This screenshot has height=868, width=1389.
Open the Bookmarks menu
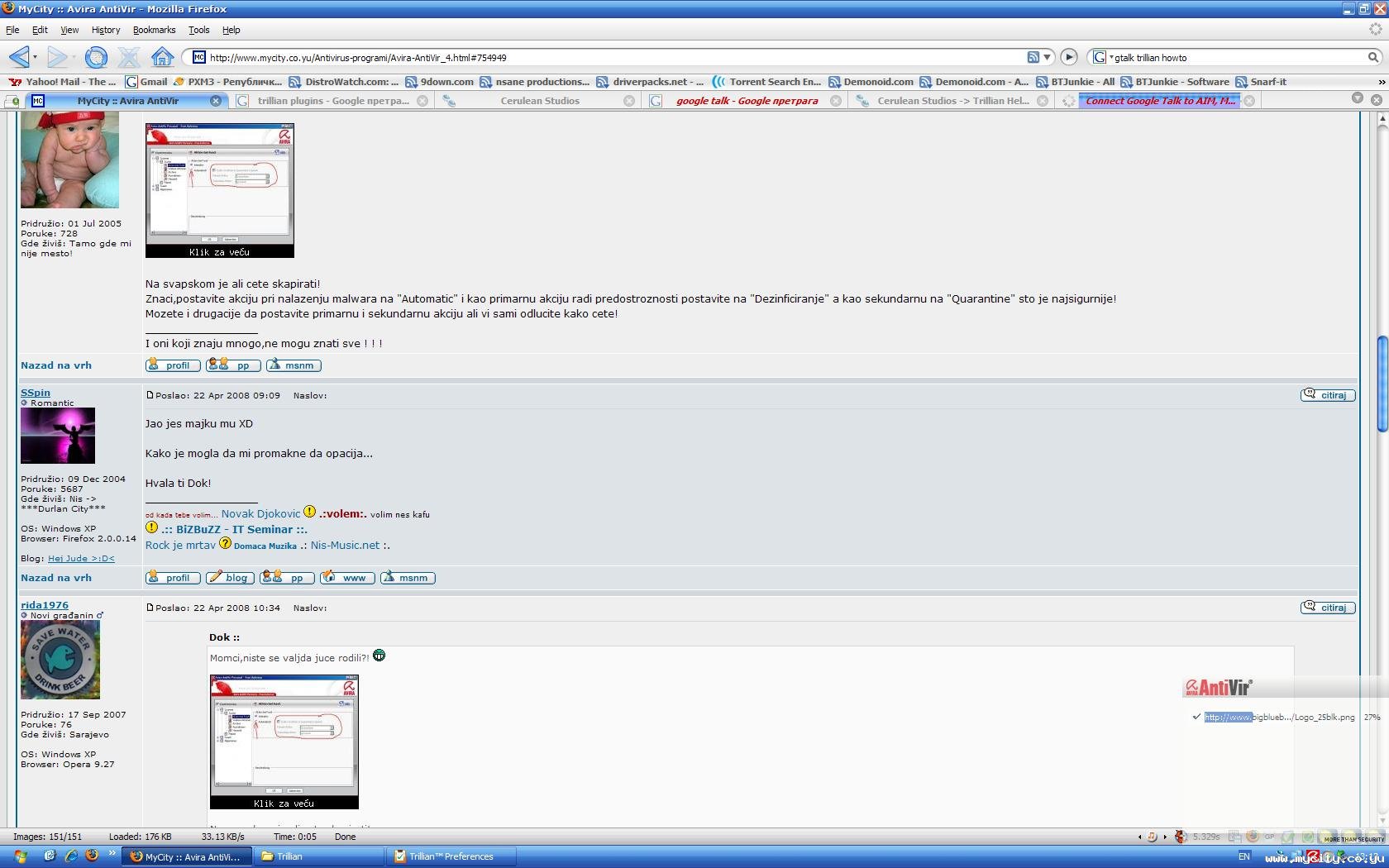click(154, 30)
